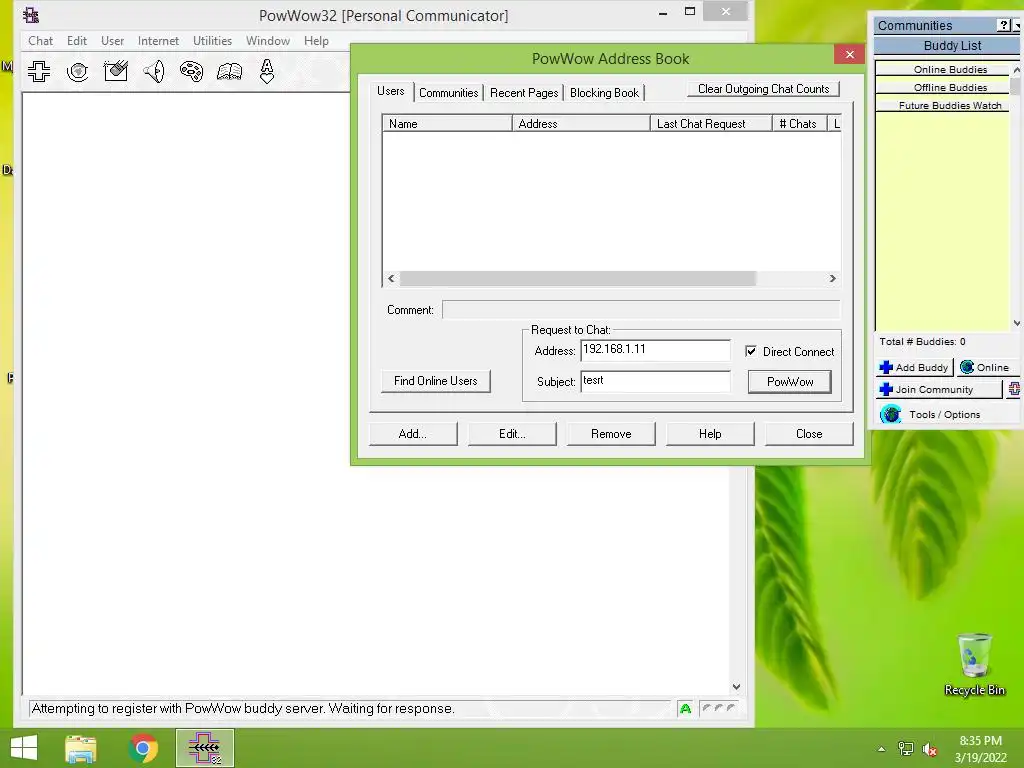The width and height of the screenshot is (1024, 768).
Task: Click the Find Online Users button
Action: click(436, 381)
